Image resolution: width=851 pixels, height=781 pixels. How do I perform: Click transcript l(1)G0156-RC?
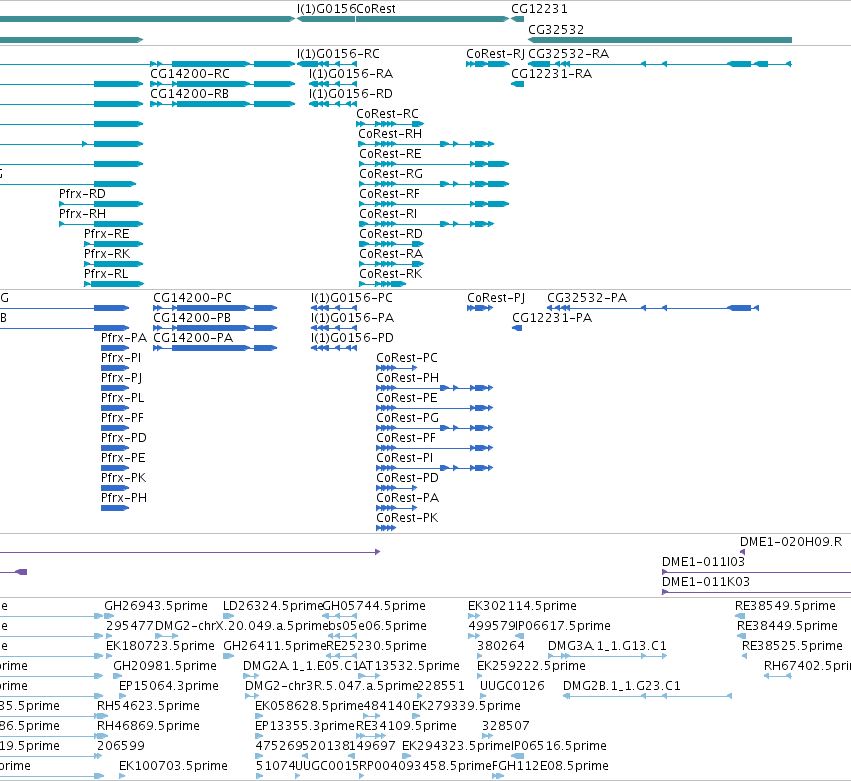click(x=327, y=64)
